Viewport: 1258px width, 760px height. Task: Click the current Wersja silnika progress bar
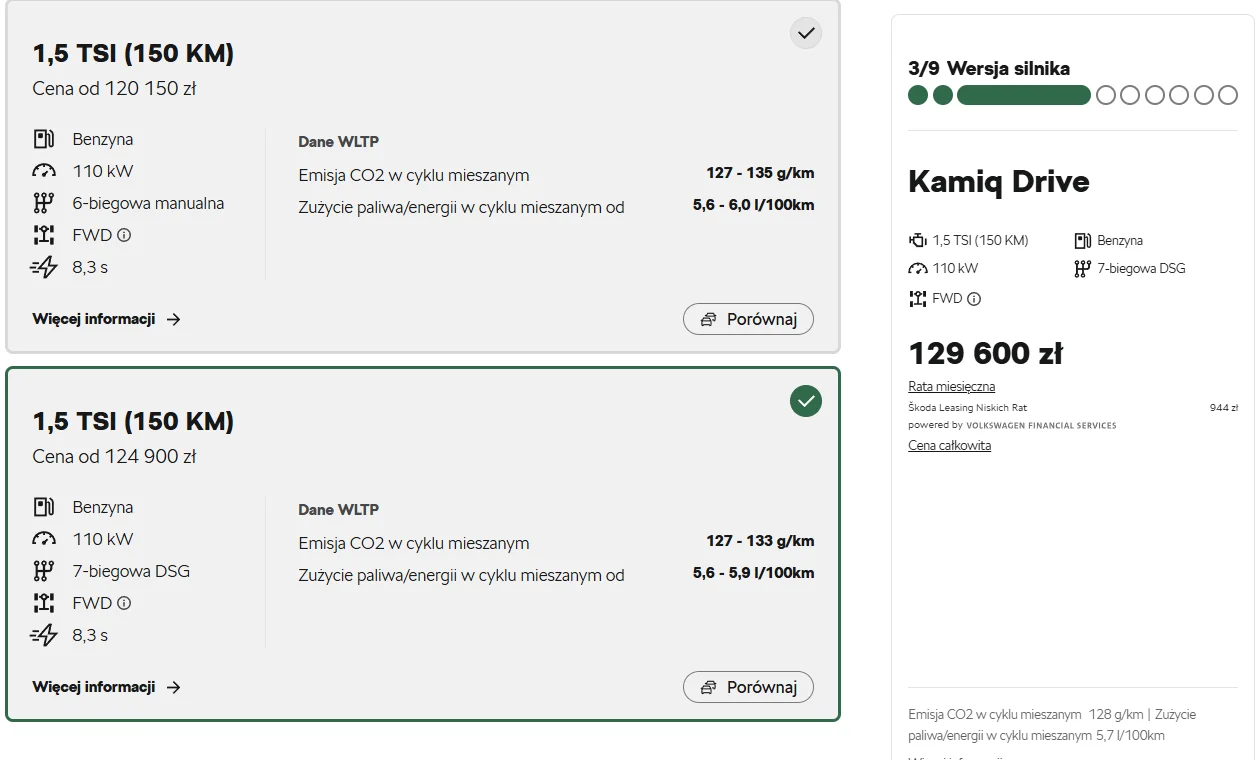click(1024, 95)
